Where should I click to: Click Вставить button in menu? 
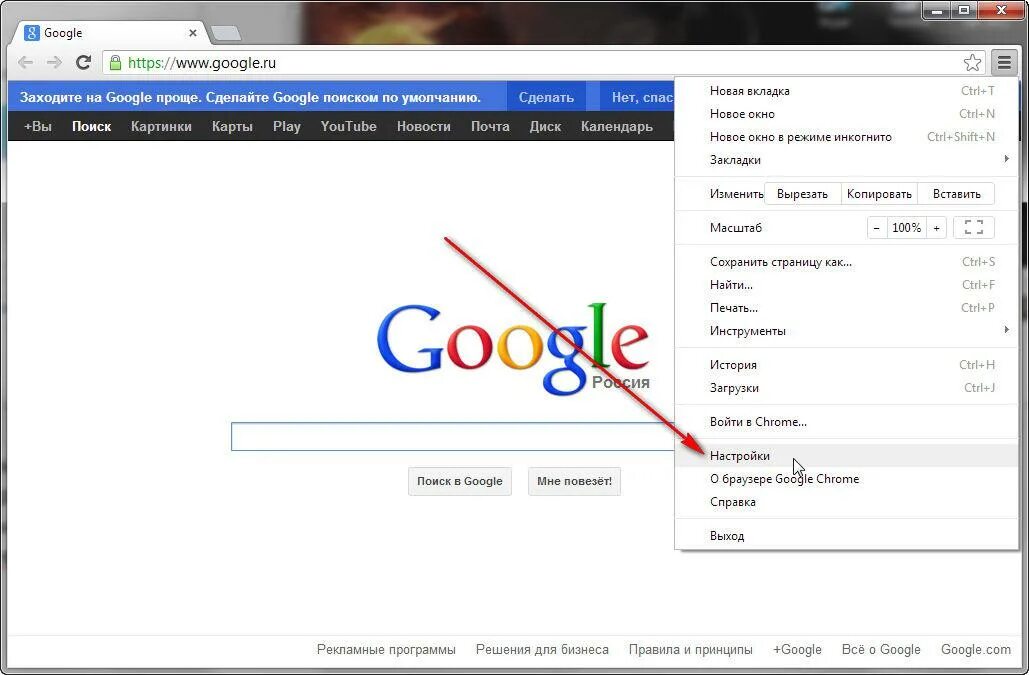pos(956,194)
